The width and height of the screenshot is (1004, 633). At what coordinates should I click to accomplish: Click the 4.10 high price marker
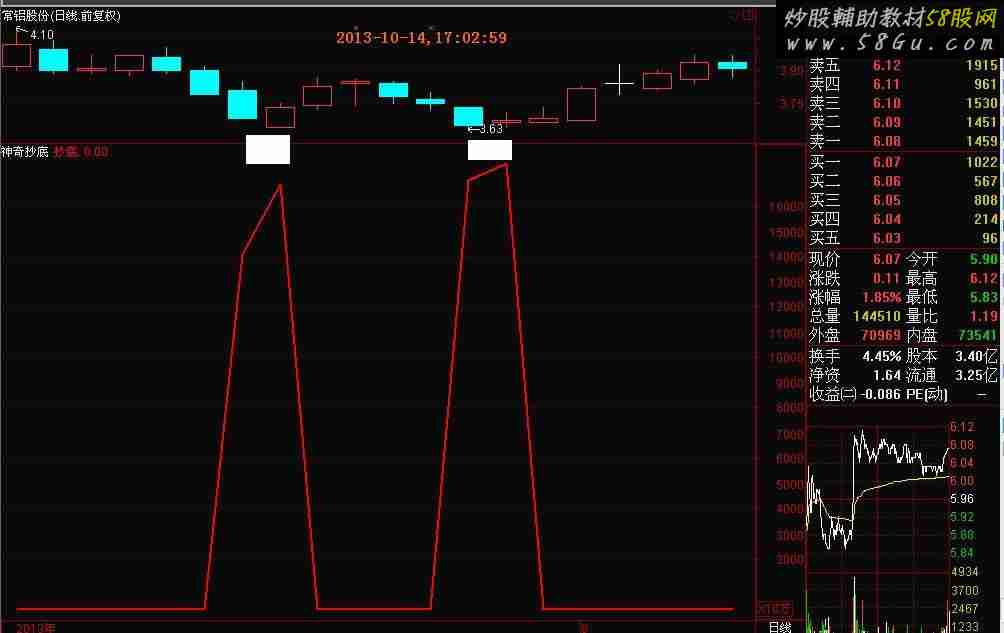[x=41, y=35]
